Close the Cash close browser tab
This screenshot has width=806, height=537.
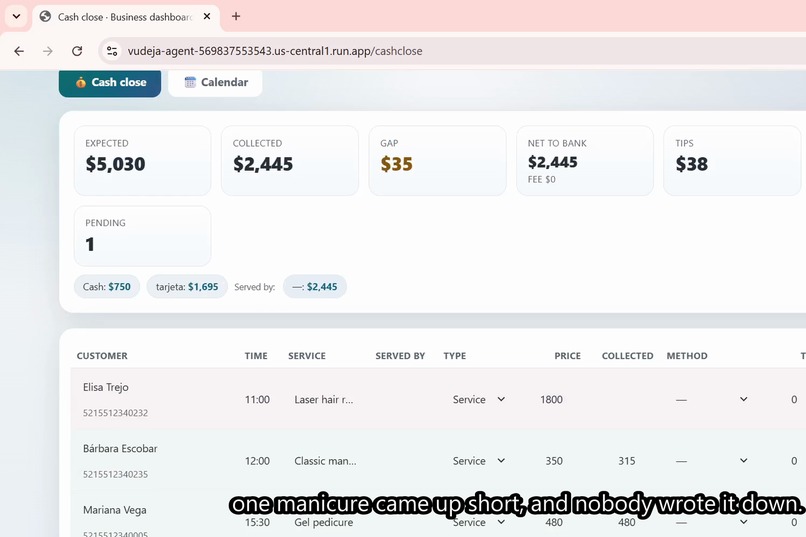(x=207, y=16)
